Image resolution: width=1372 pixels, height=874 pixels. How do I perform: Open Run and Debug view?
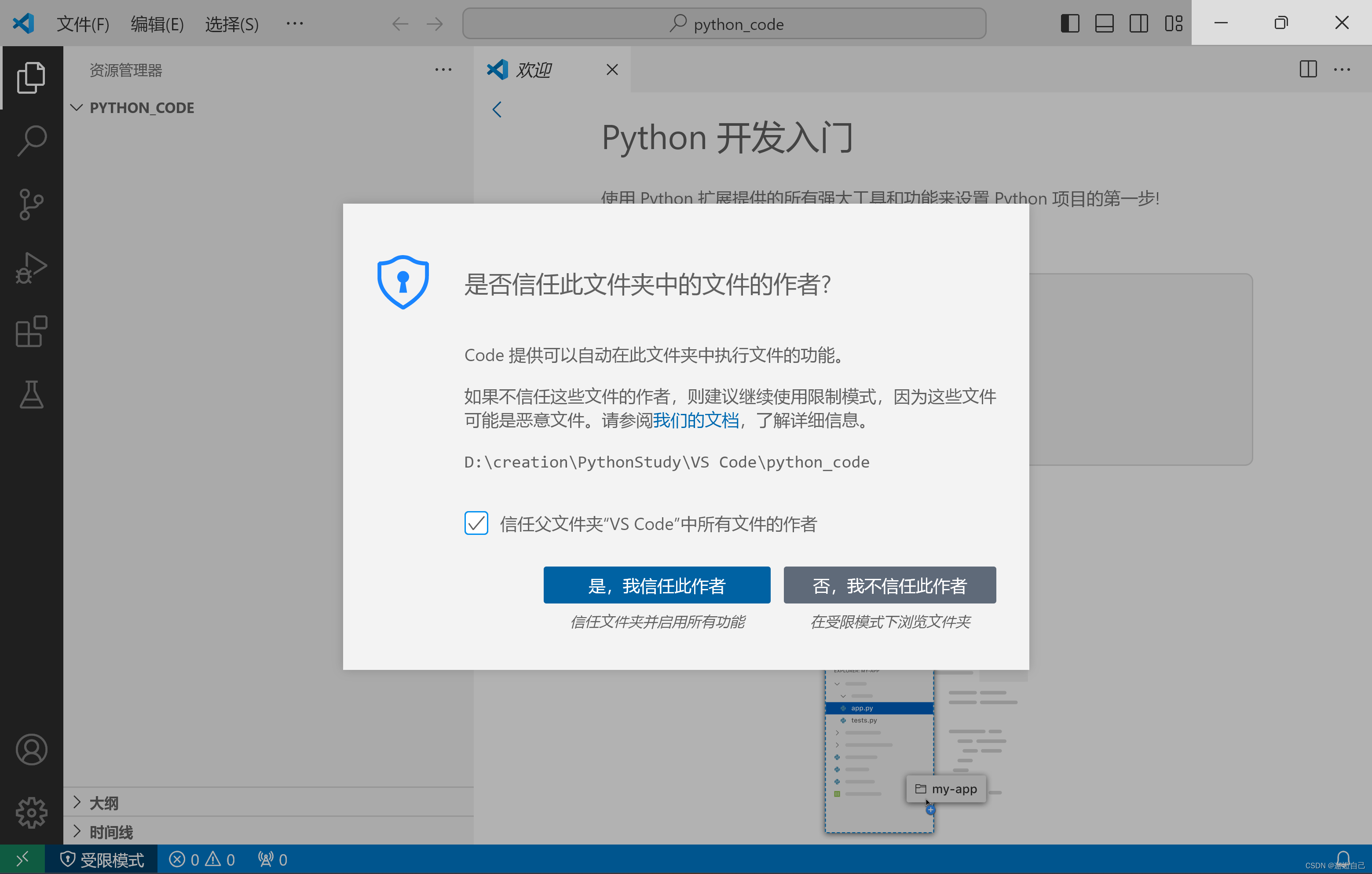(31, 267)
